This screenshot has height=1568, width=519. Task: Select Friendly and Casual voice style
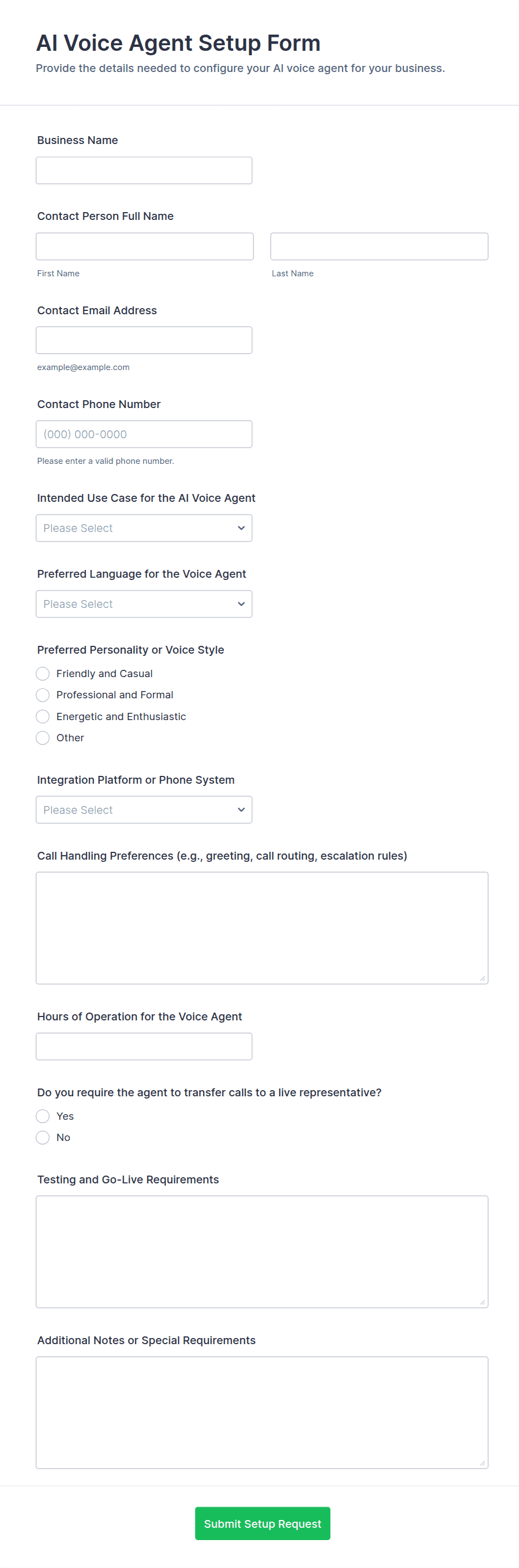click(x=42, y=674)
